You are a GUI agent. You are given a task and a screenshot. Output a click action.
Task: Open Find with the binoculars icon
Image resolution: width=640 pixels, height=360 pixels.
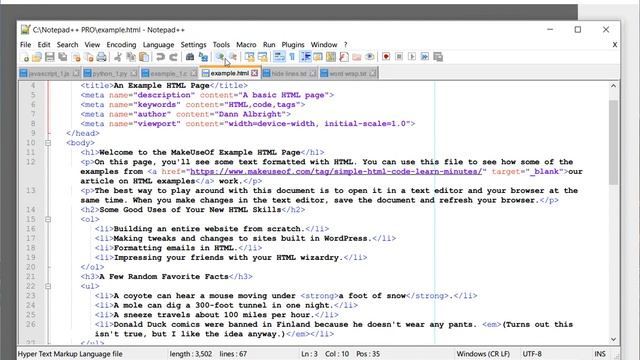coord(190,57)
